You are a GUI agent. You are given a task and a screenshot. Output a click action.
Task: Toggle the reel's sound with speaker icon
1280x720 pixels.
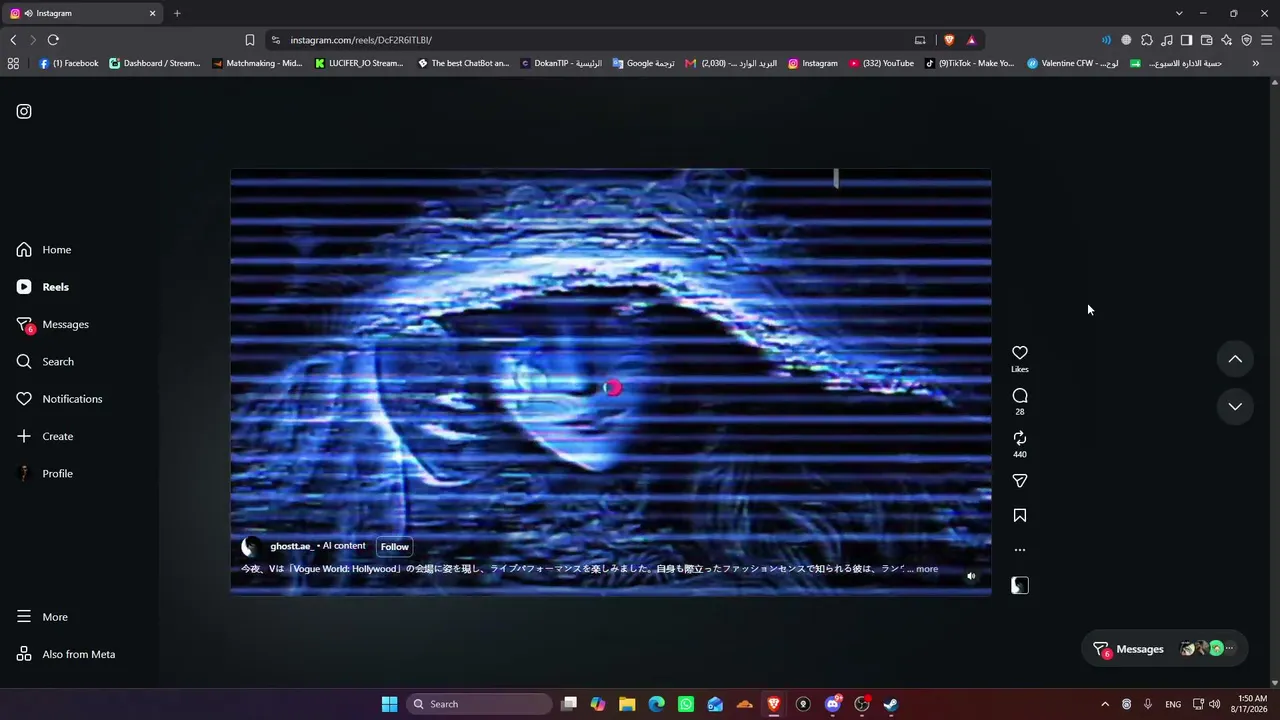click(971, 576)
